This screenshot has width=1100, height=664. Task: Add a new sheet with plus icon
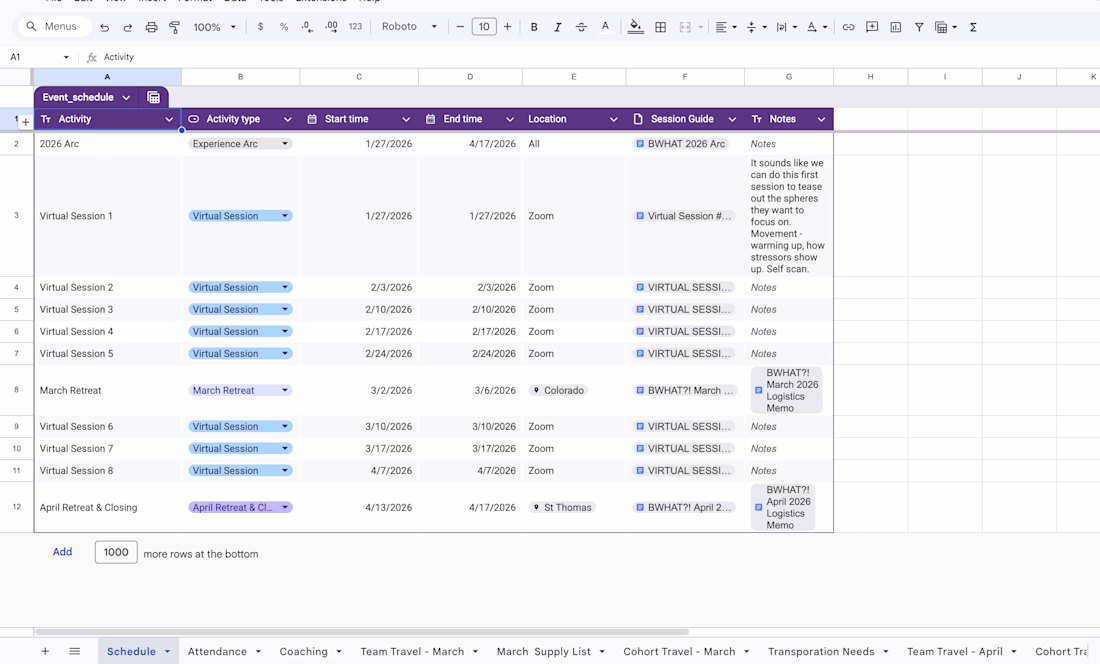[45, 651]
